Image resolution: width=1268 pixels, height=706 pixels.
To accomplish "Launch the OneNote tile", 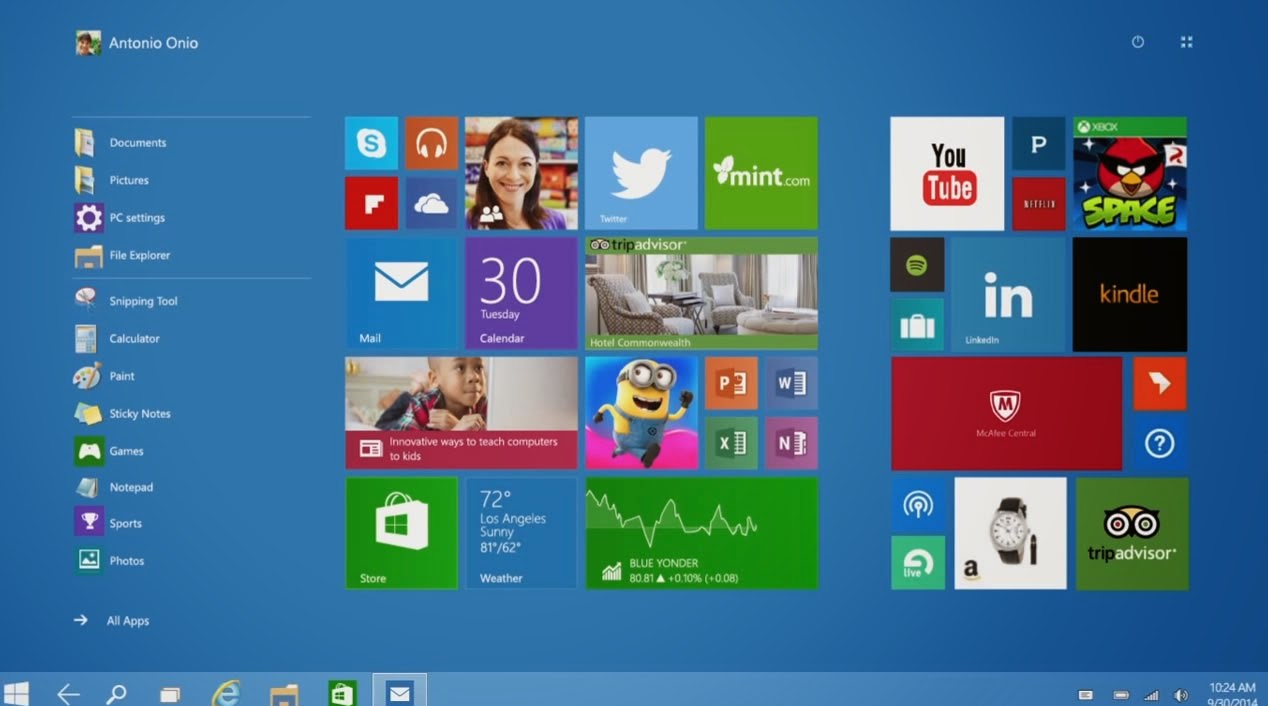I will tap(791, 443).
